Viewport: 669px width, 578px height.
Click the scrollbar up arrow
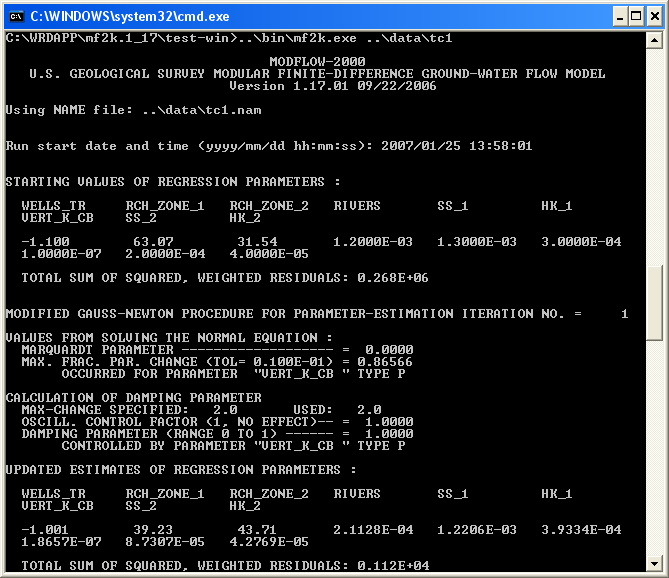point(655,41)
